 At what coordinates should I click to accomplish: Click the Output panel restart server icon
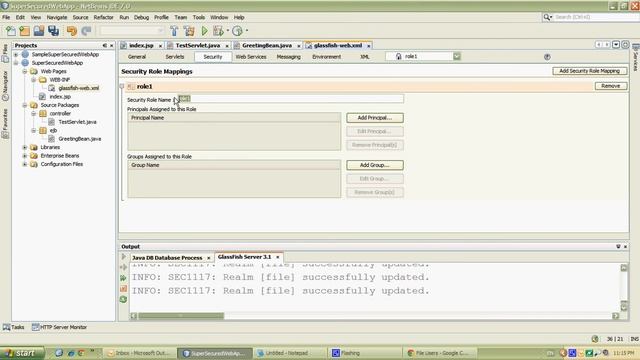coord(124,278)
